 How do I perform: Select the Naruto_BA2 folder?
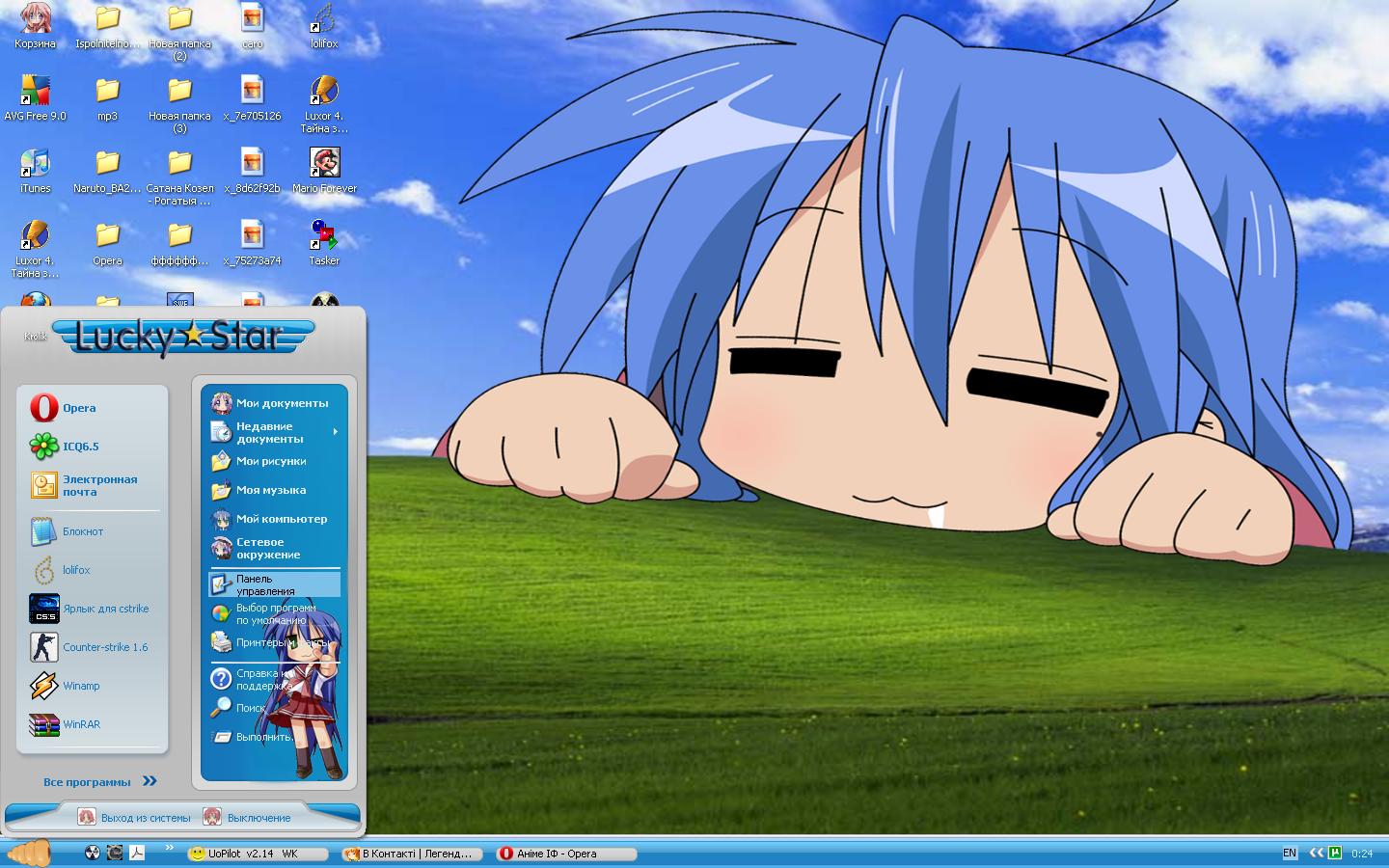coord(107,171)
